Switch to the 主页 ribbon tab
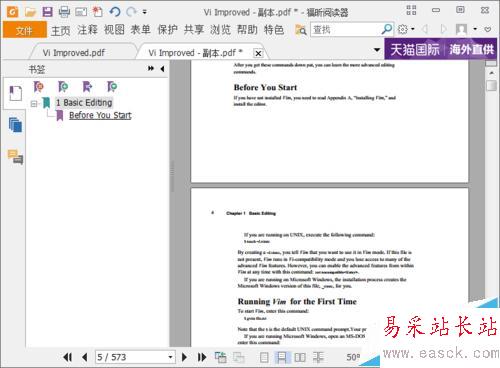Image resolution: width=500 pixels, height=368 pixels. tap(60, 30)
